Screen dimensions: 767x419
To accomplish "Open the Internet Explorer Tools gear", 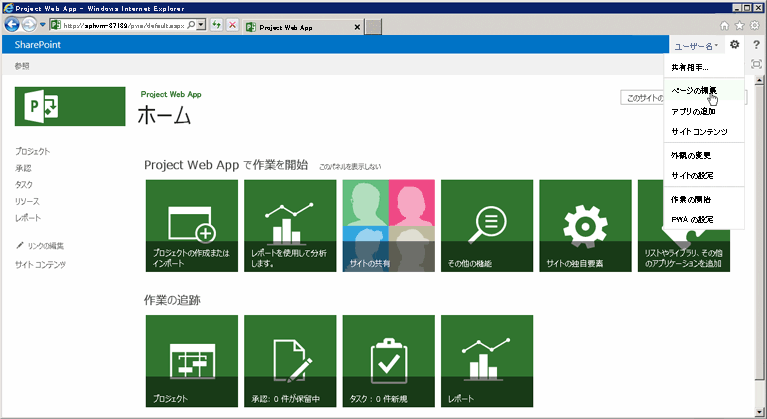I will coord(755,25).
